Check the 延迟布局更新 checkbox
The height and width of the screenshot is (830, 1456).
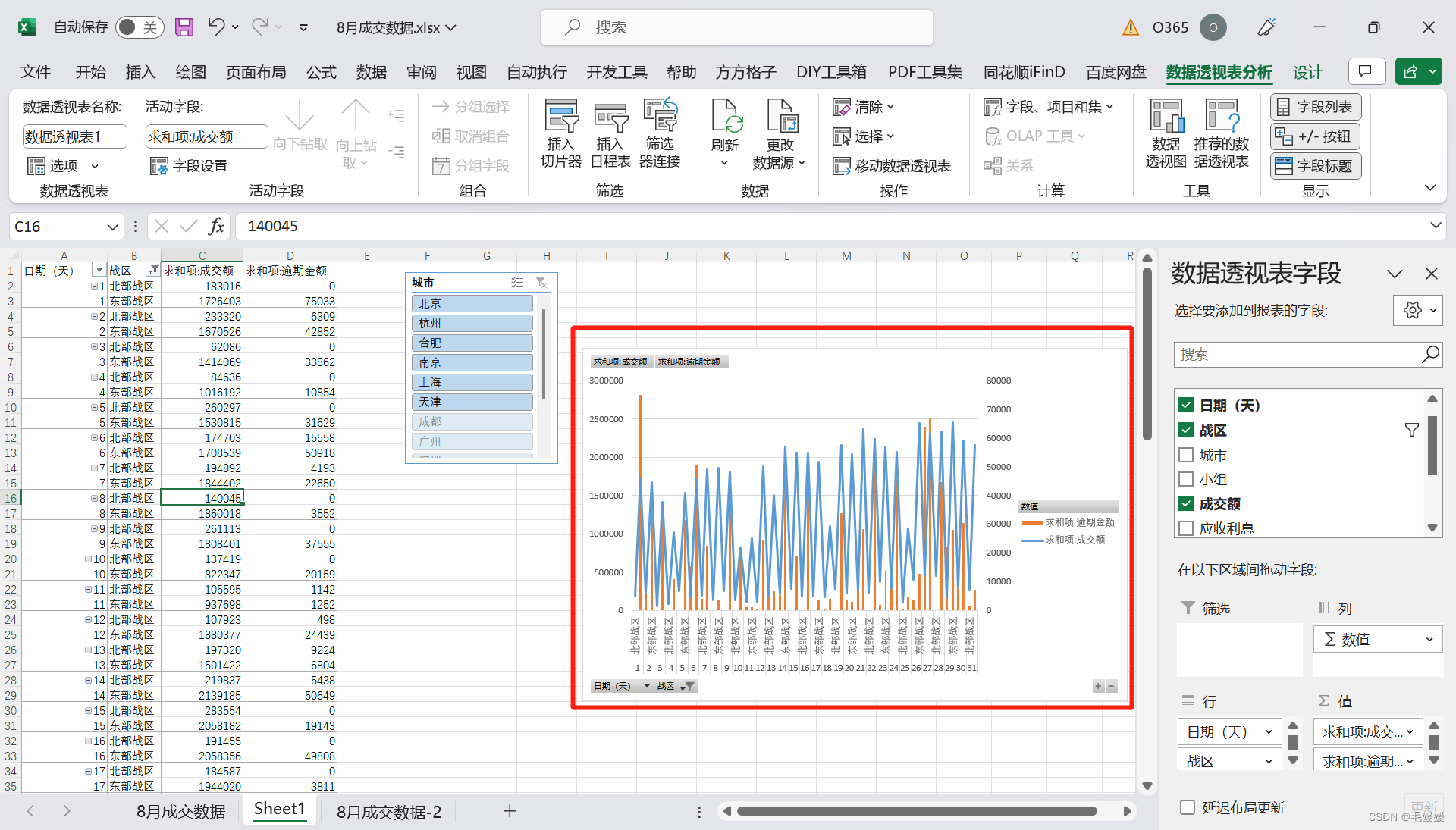point(1188,807)
